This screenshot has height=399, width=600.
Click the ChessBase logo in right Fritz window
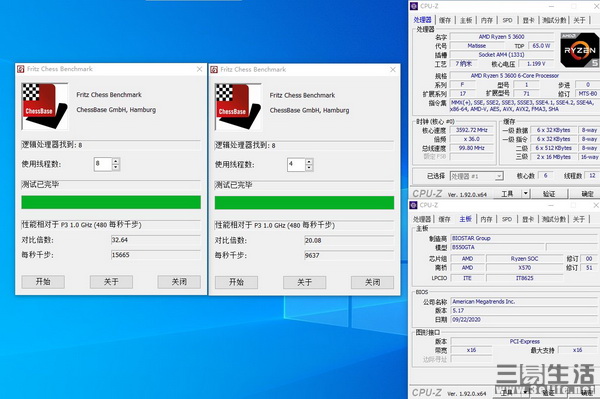[x=238, y=107]
